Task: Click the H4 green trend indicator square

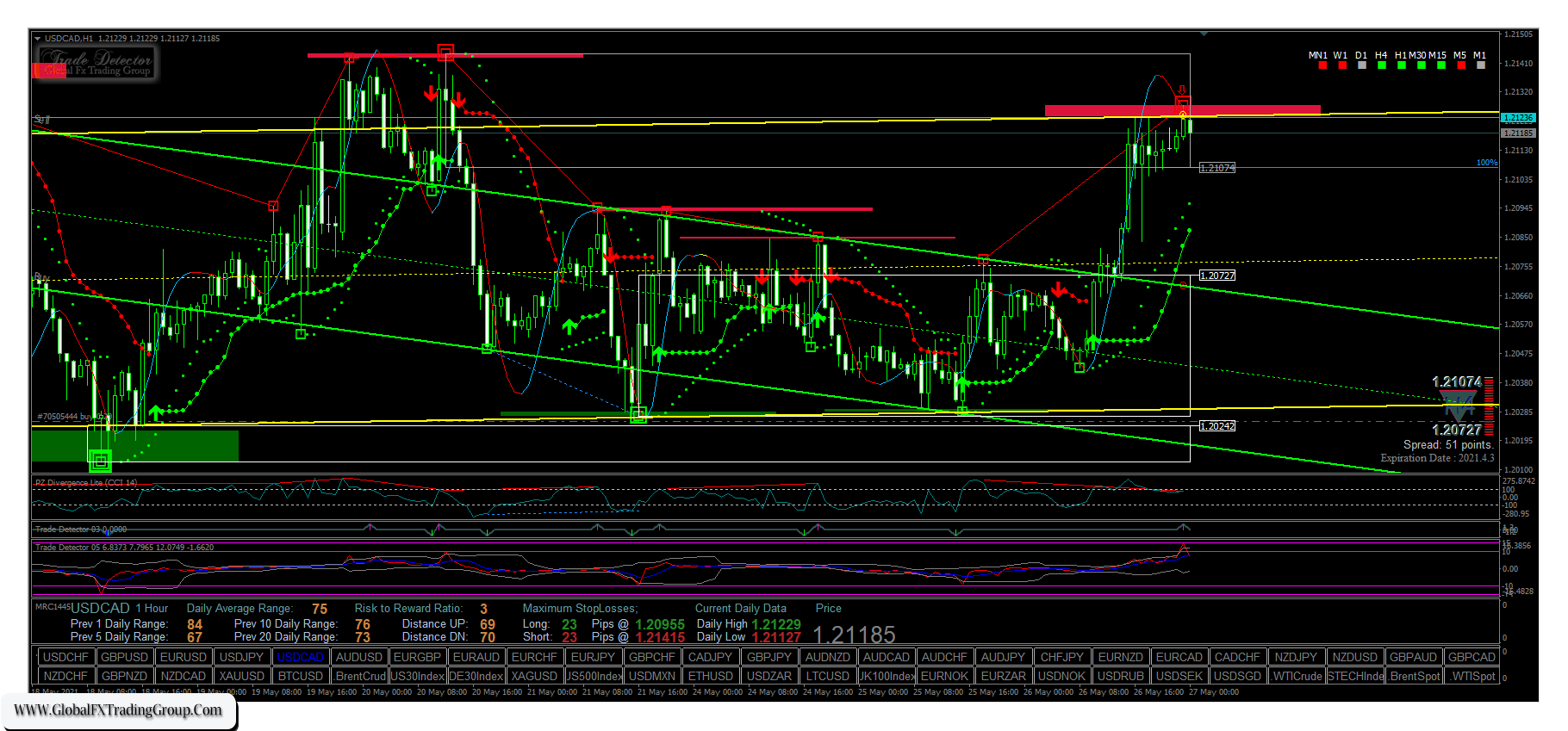Action: [1382, 65]
